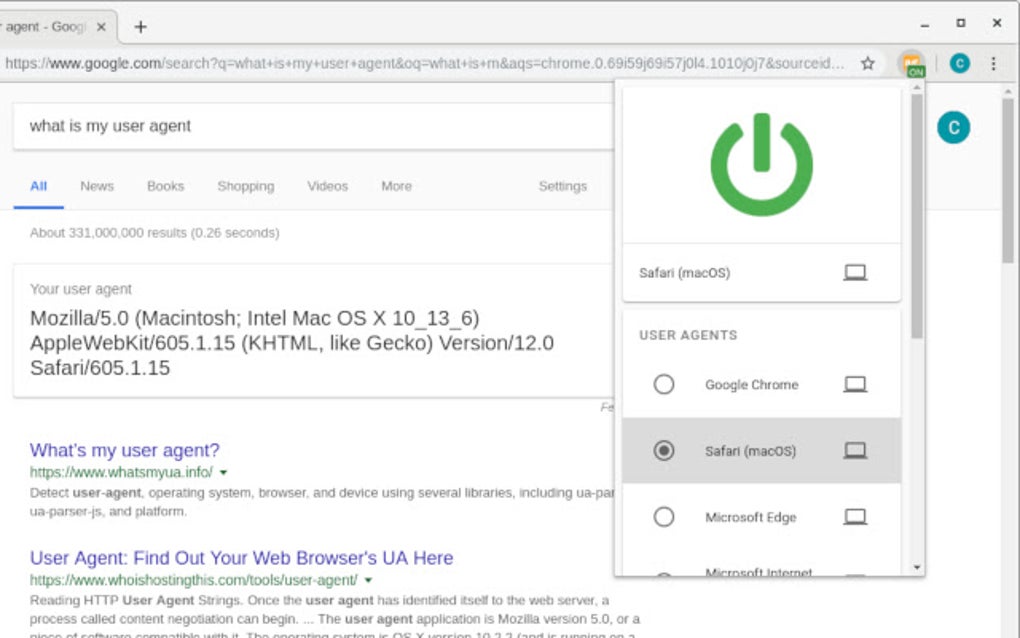This screenshot has width=1020, height=638.
Task: Click the Settings link below the search bar
Action: [x=562, y=186]
